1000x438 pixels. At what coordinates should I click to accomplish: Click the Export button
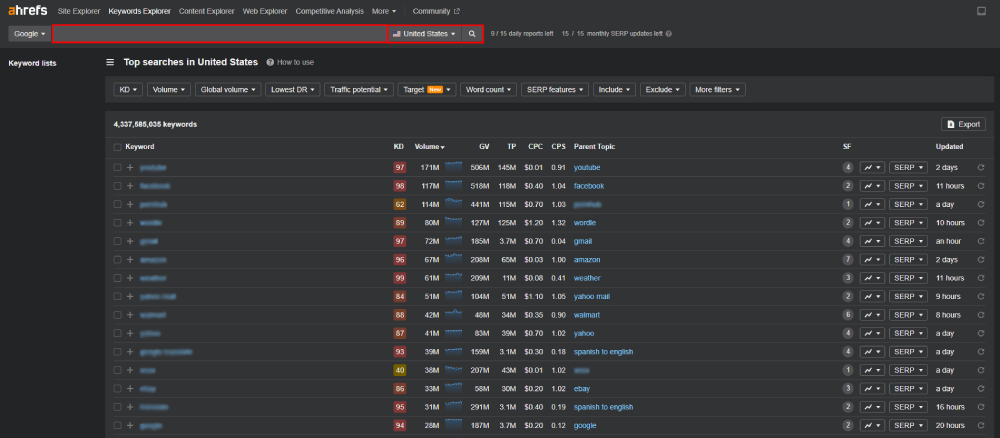pos(964,124)
